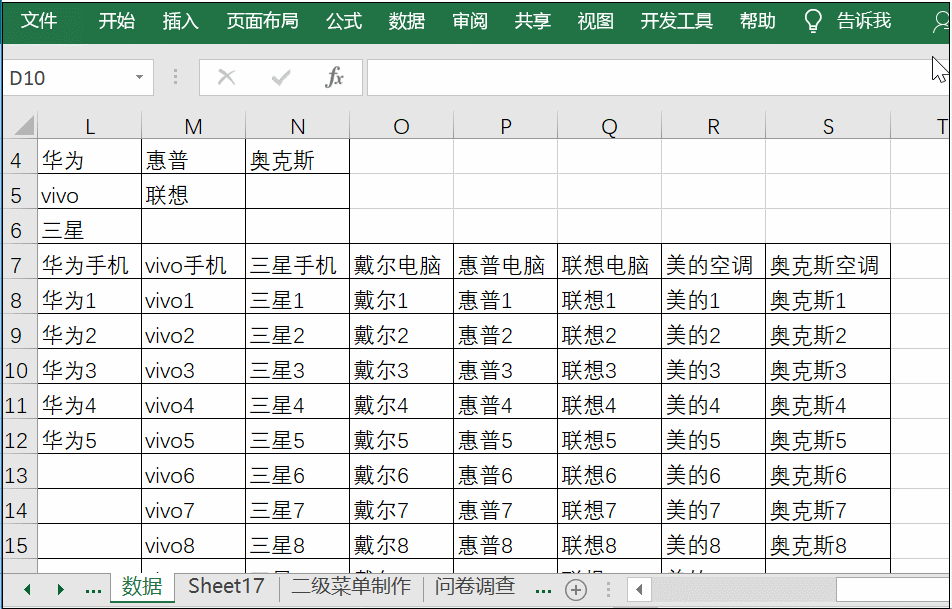Click the lightbulb Tell Me icon

pos(812,21)
